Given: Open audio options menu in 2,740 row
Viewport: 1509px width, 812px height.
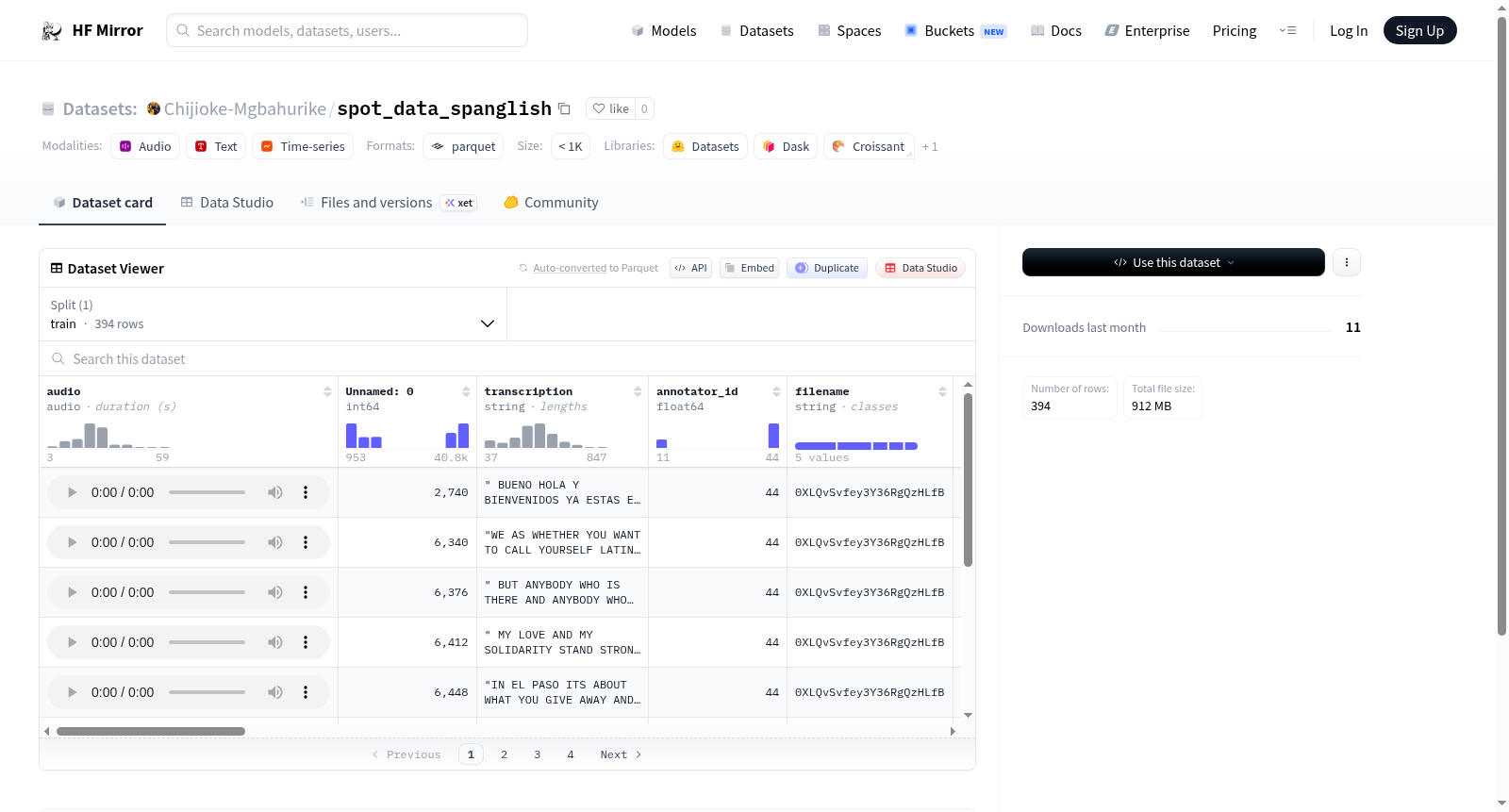Looking at the screenshot, I should point(306,492).
